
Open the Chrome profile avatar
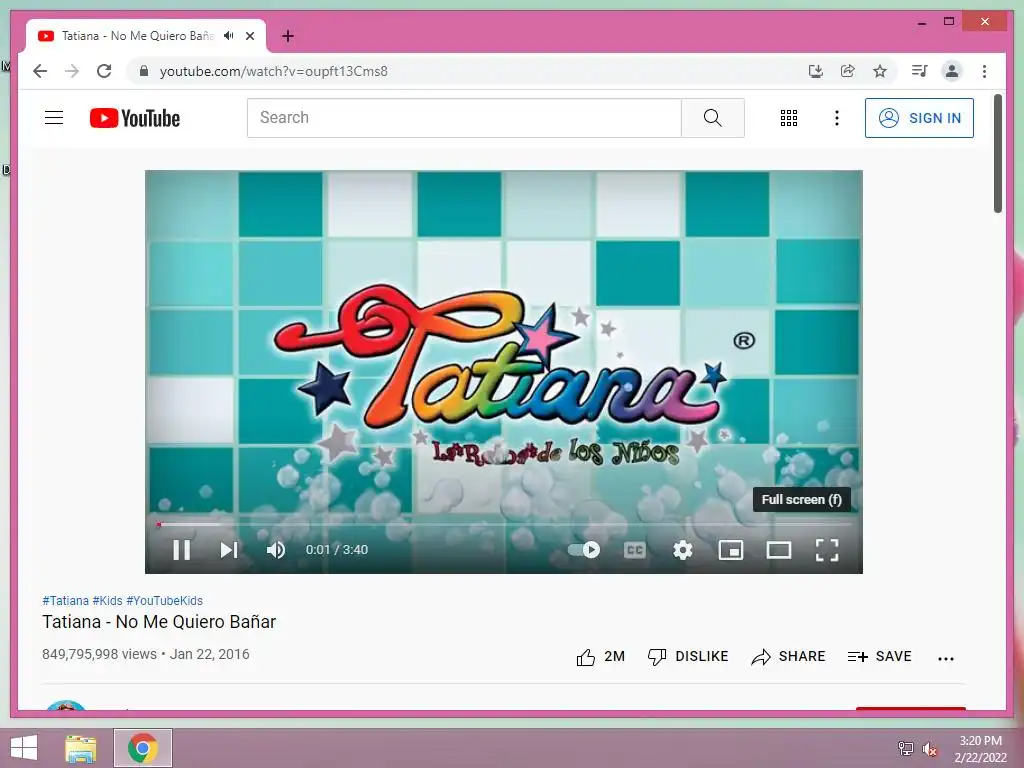tap(952, 71)
